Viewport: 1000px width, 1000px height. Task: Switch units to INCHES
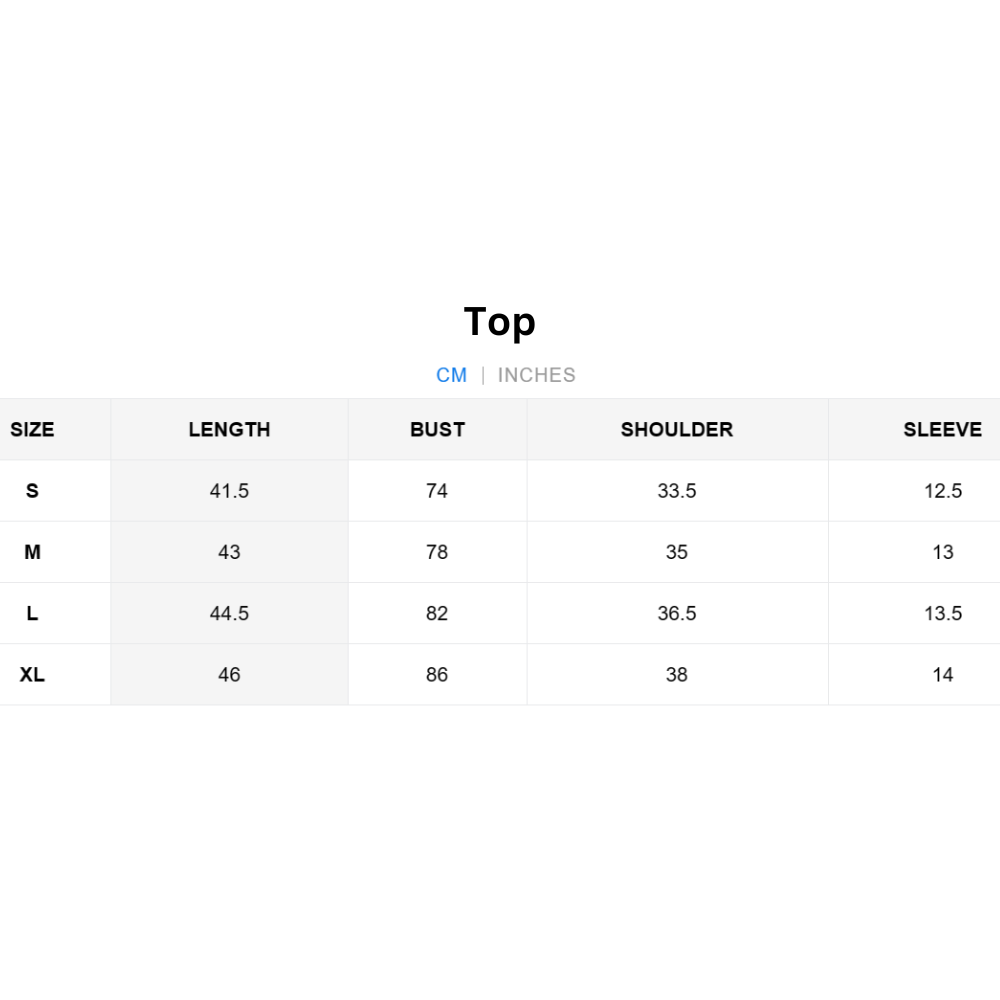(x=536, y=375)
